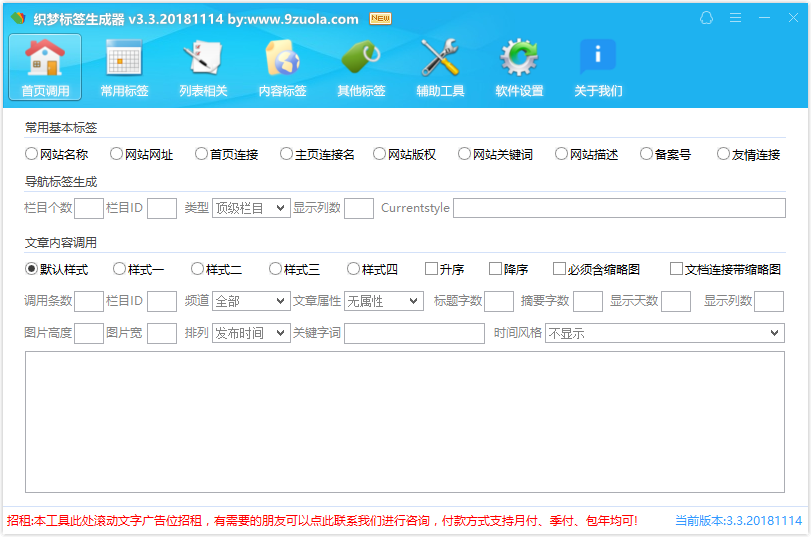Minimize the window
The width and height of the screenshot is (811, 537).
tap(764, 18)
